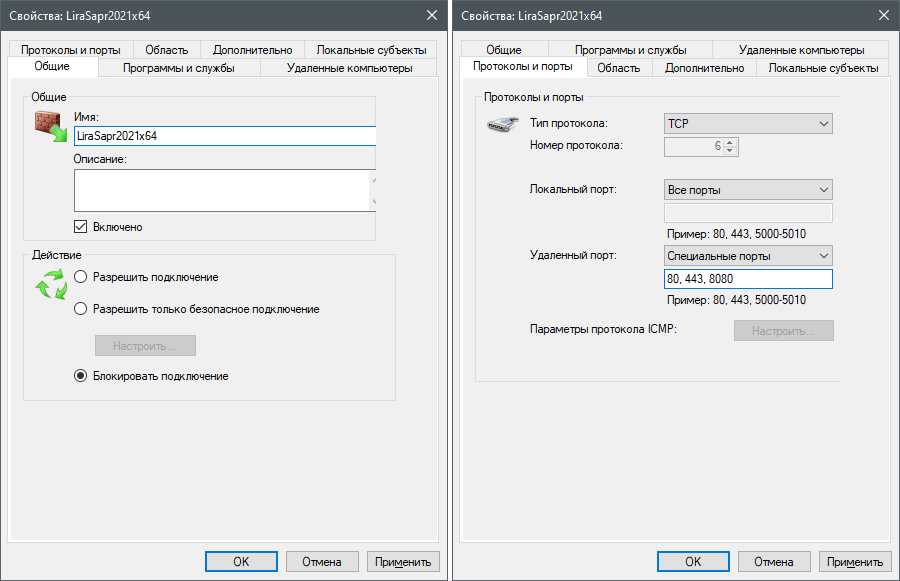The width and height of the screenshot is (900, 581).
Task: Click the remote port field with 80, 443, 8080
Action: [x=748, y=279]
